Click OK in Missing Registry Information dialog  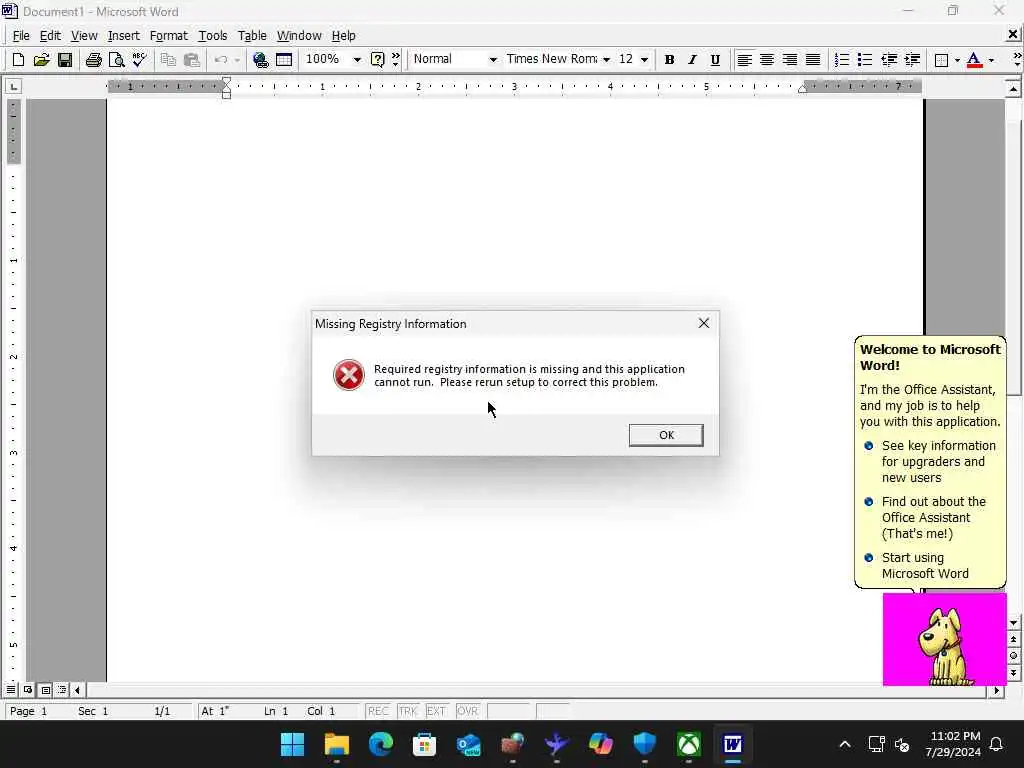pyautogui.click(x=666, y=435)
